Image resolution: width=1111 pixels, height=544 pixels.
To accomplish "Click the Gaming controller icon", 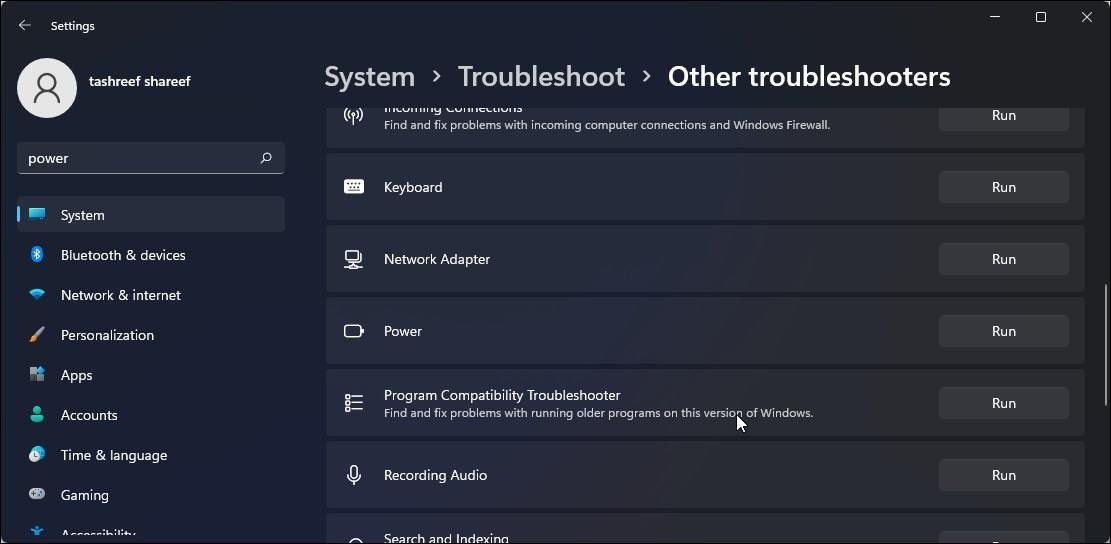I will 37,494.
